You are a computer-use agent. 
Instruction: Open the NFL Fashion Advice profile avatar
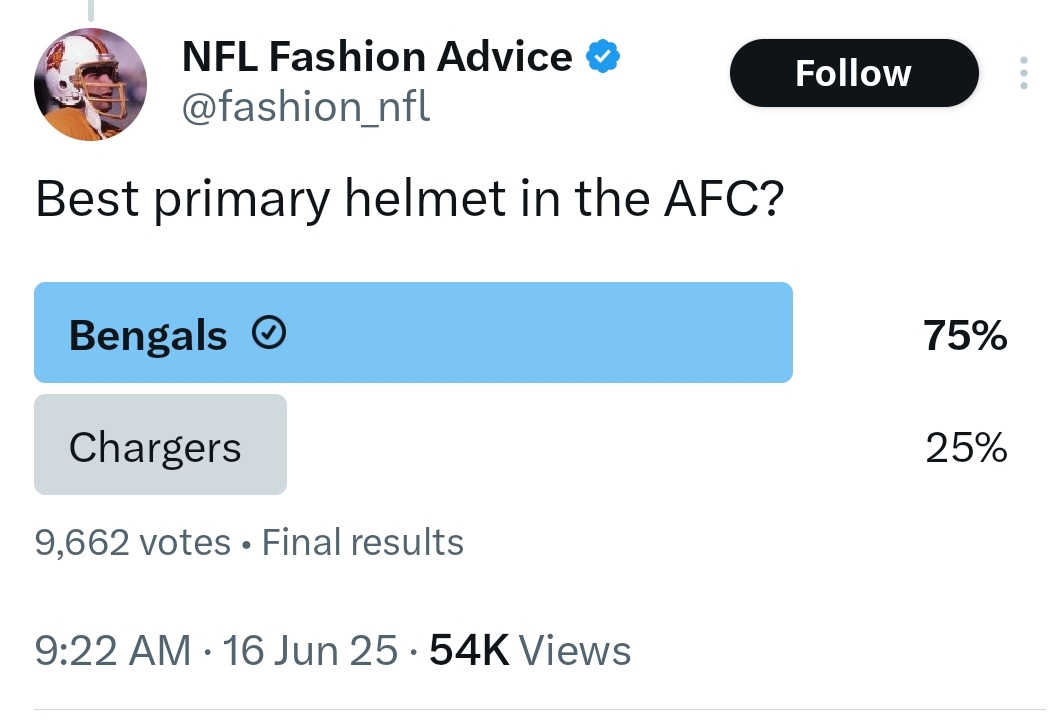pos(91,84)
